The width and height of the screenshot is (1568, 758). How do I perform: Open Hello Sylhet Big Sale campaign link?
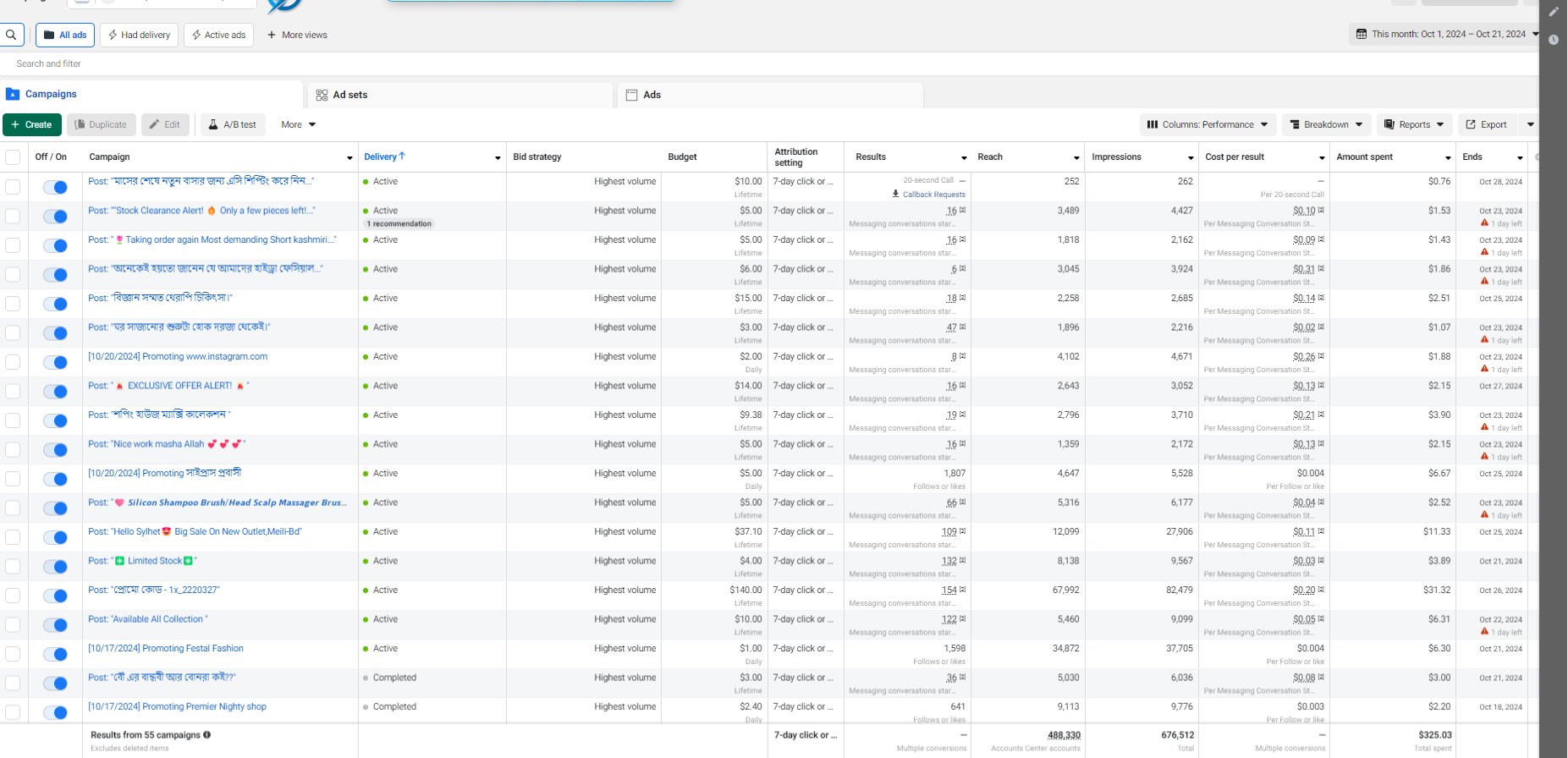pyautogui.click(x=195, y=531)
